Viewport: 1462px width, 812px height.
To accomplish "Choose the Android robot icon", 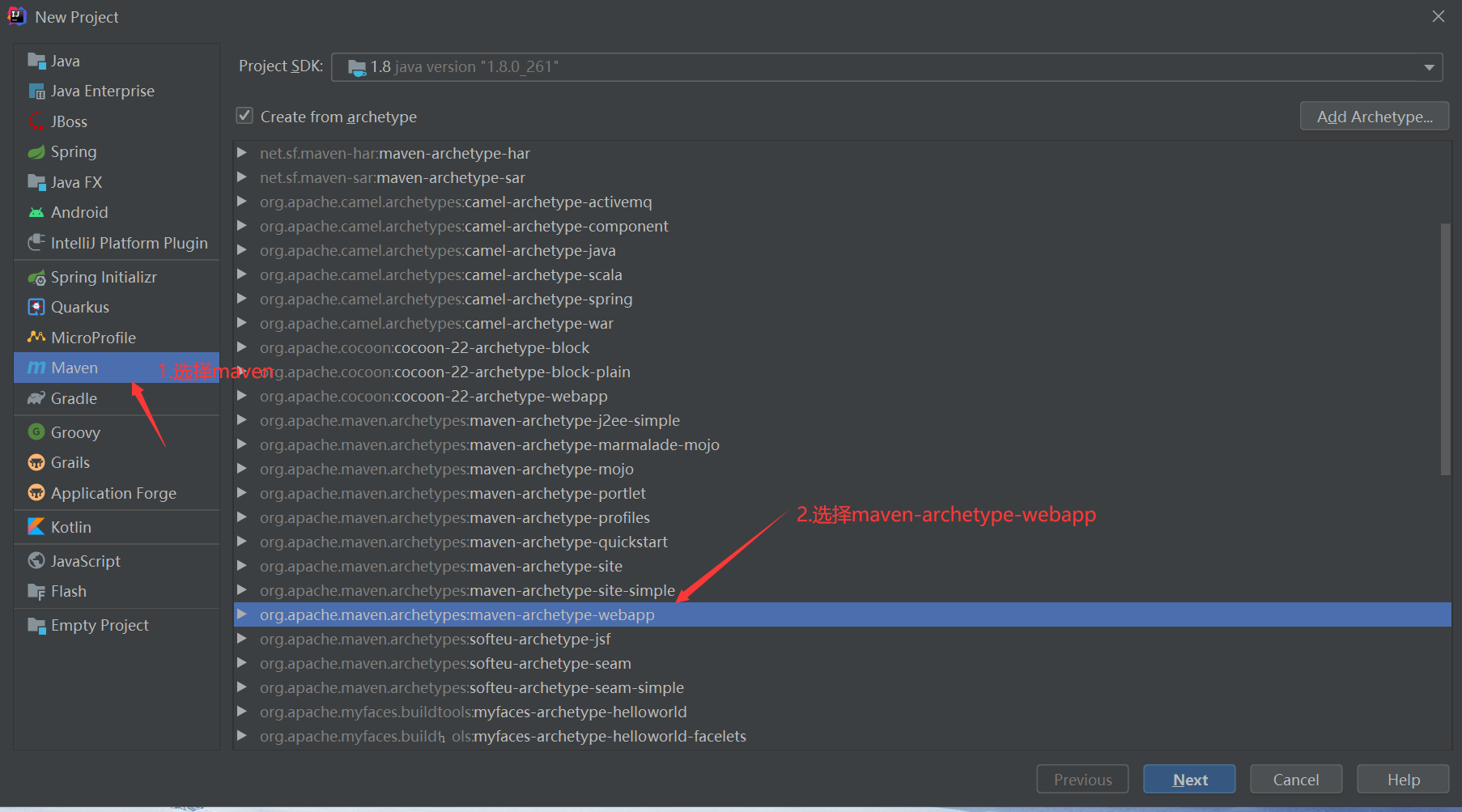I will click(x=36, y=212).
